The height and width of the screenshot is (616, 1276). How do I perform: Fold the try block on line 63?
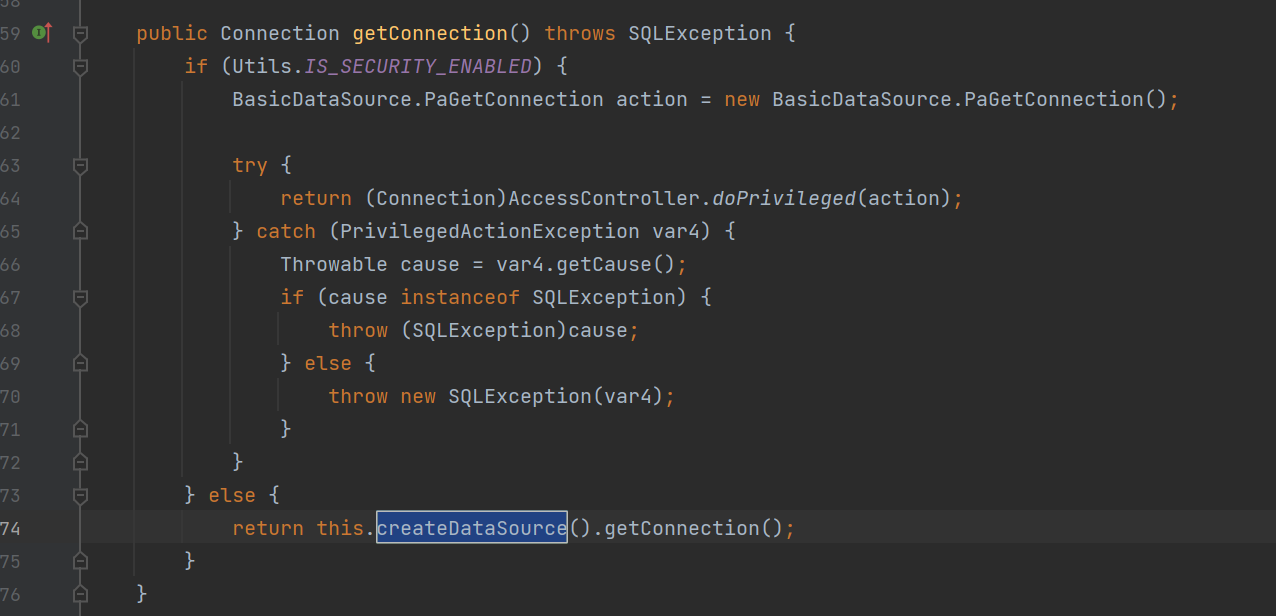click(80, 166)
